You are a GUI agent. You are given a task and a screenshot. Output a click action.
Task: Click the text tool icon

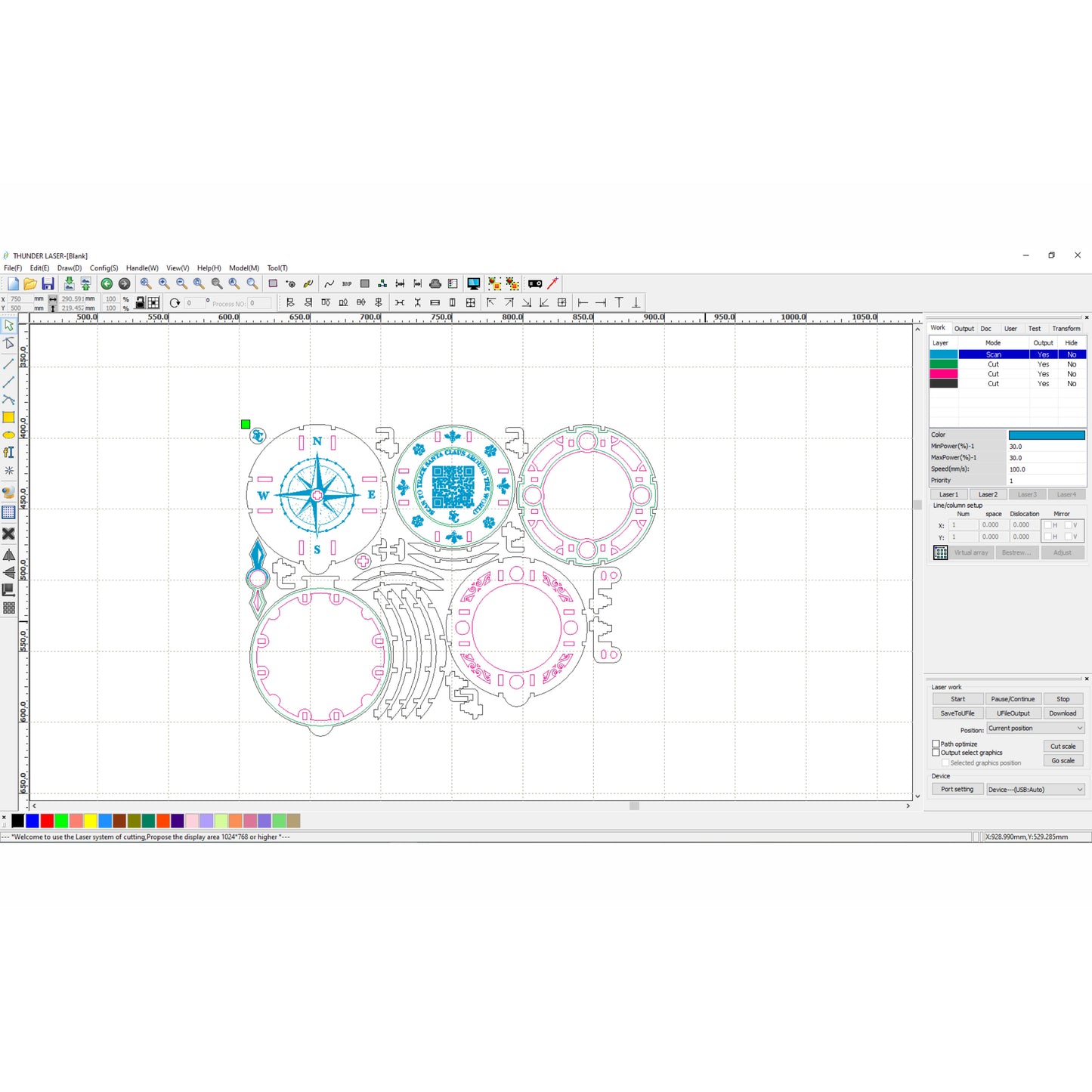point(8,453)
